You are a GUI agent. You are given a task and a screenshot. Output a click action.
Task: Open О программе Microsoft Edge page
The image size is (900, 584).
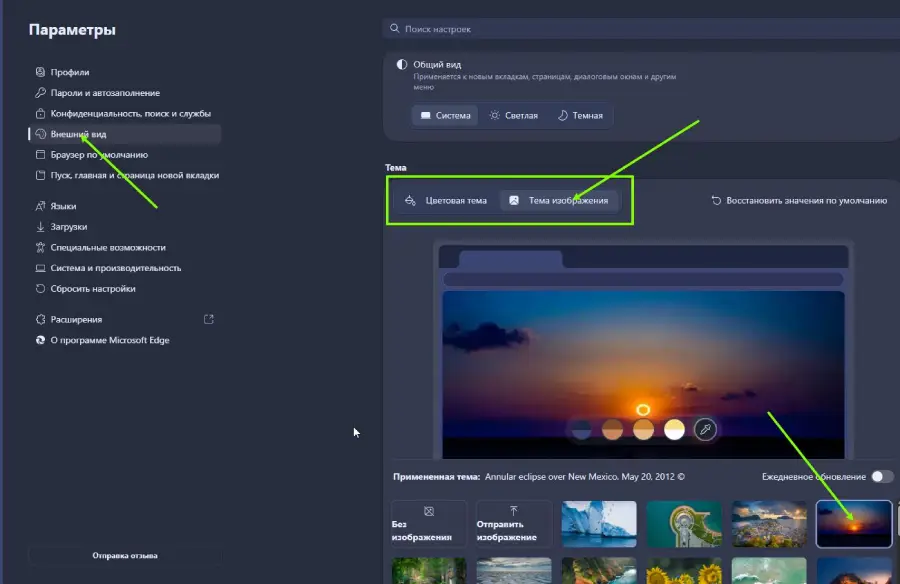coord(125,340)
